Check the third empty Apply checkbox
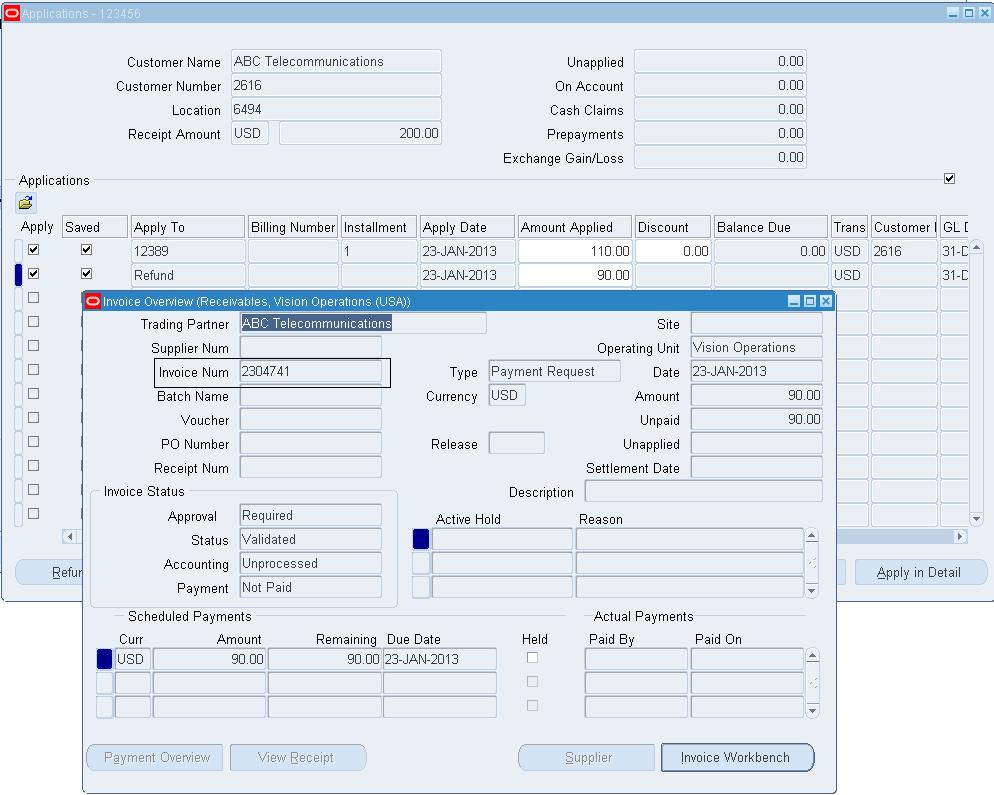This screenshot has width=994, height=795. coord(34,346)
